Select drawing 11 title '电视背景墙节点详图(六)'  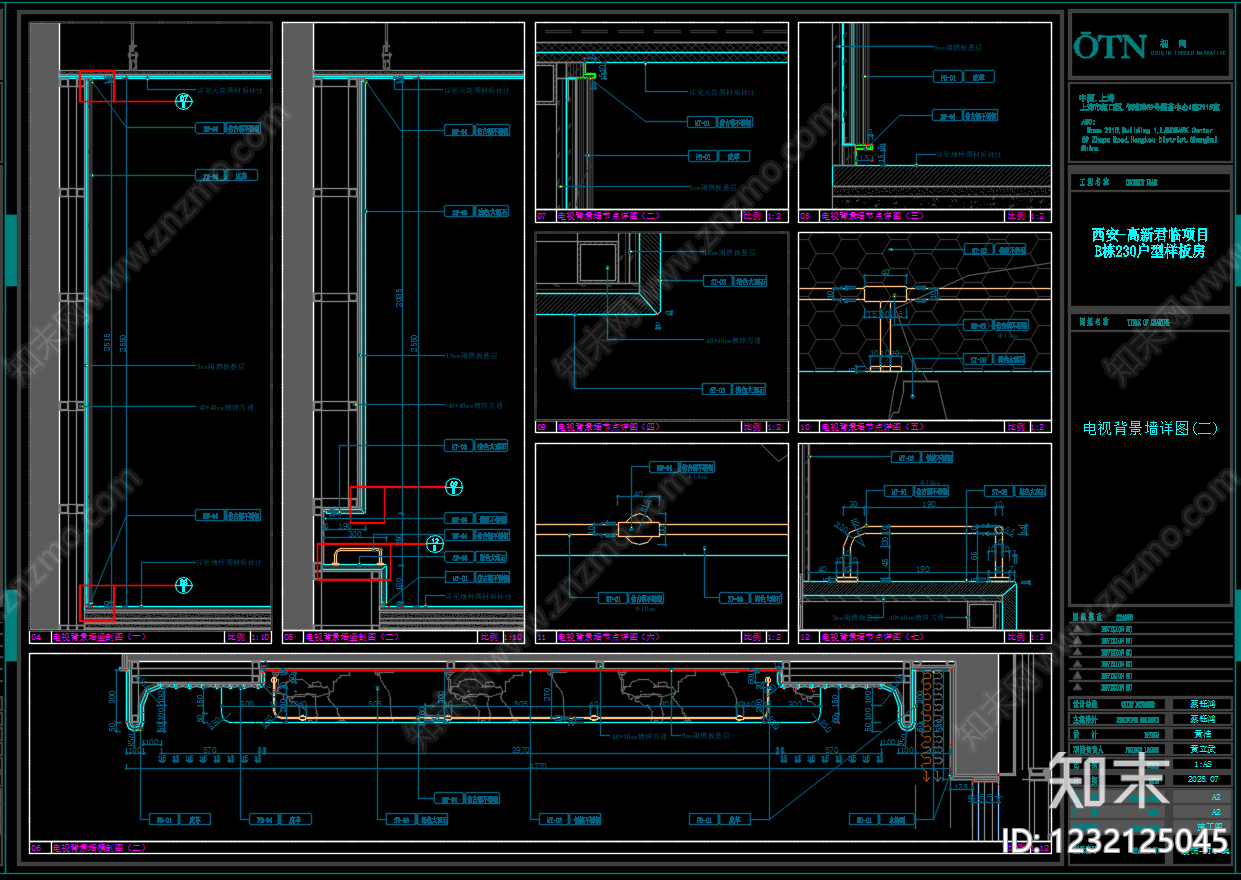(609, 636)
